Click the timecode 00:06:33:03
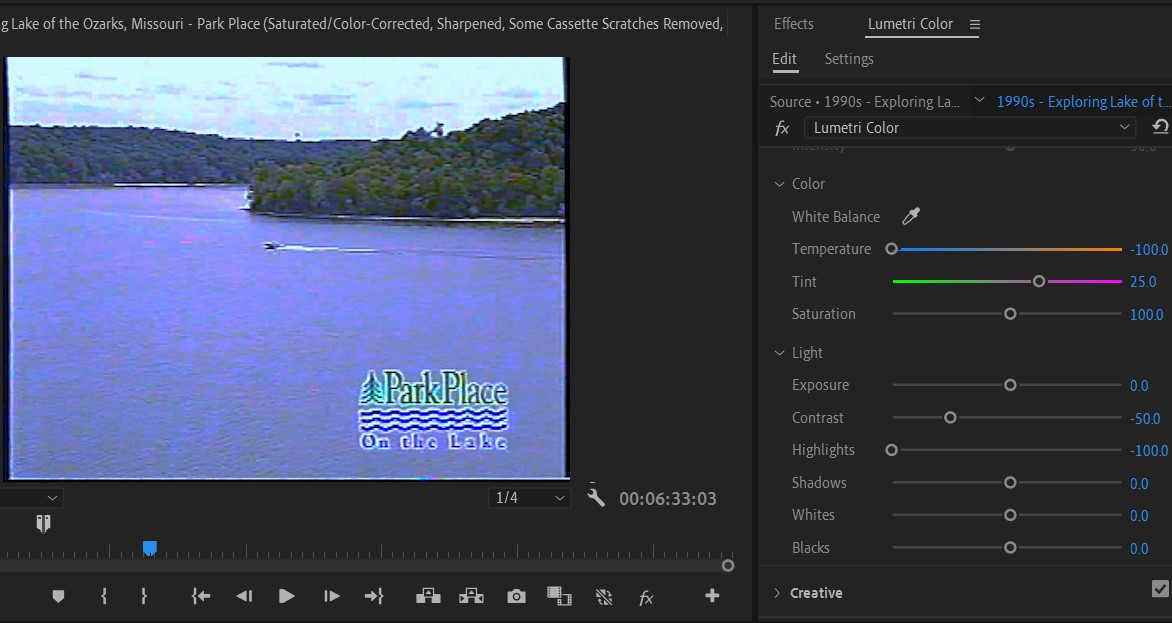The image size is (1172, 623). point(667,498)
